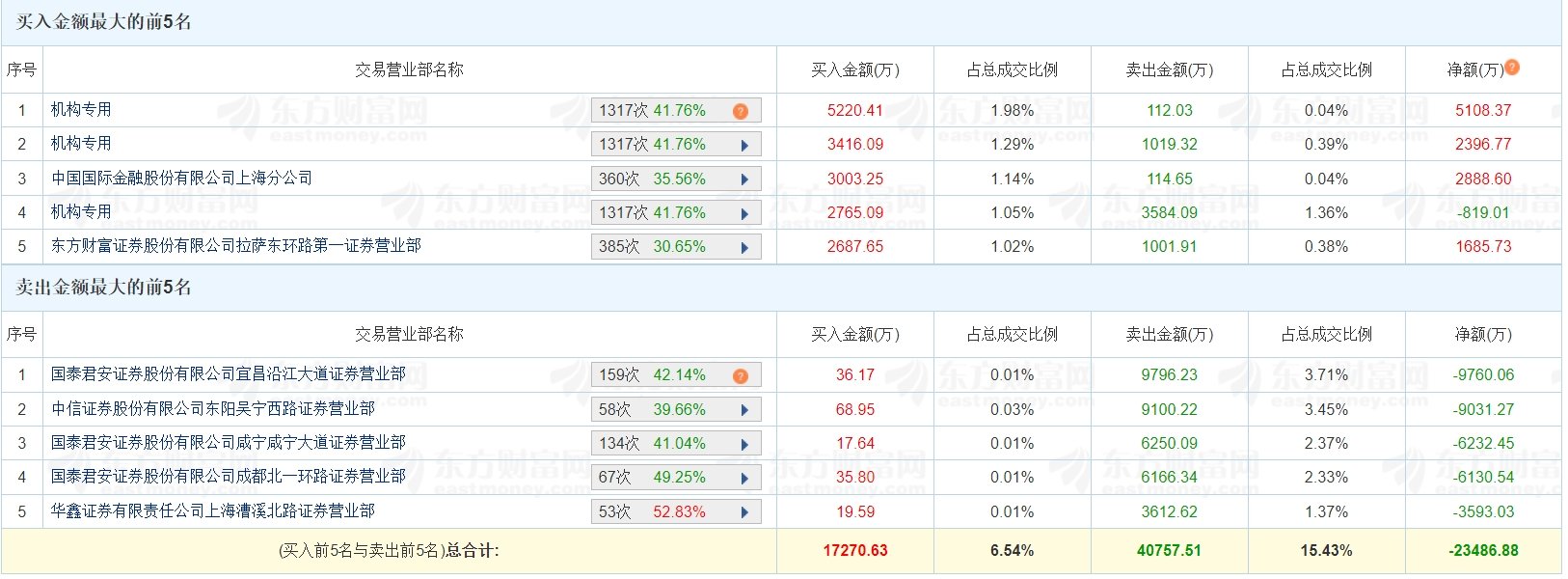Click the orange question icon in 1317次 41.76% box for buy row 1
Image resolution: width=1568 pixels, height=579 pixels.
(740, 111)
